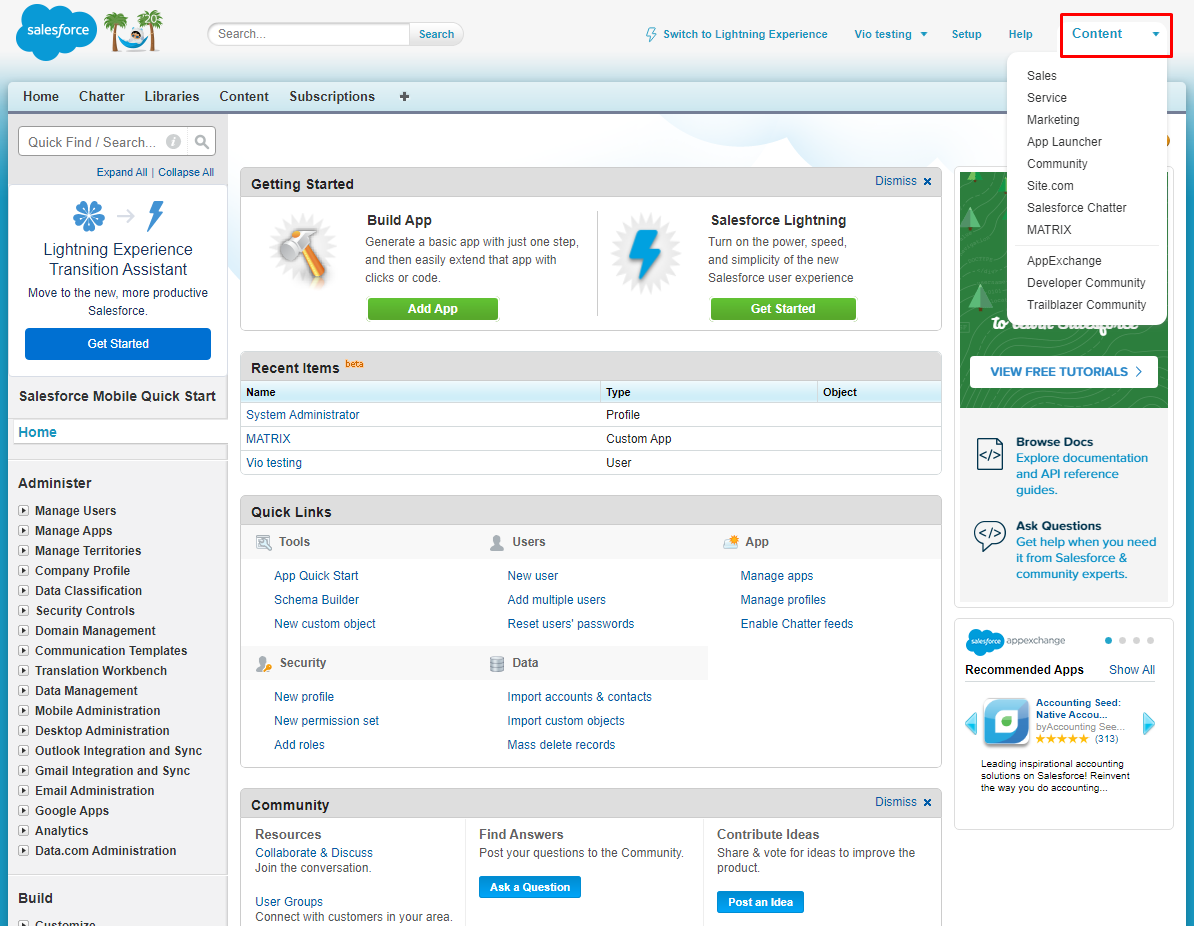Click the plus icon to add a tab
Screen dimensions: 1194x926
(404, 97)
